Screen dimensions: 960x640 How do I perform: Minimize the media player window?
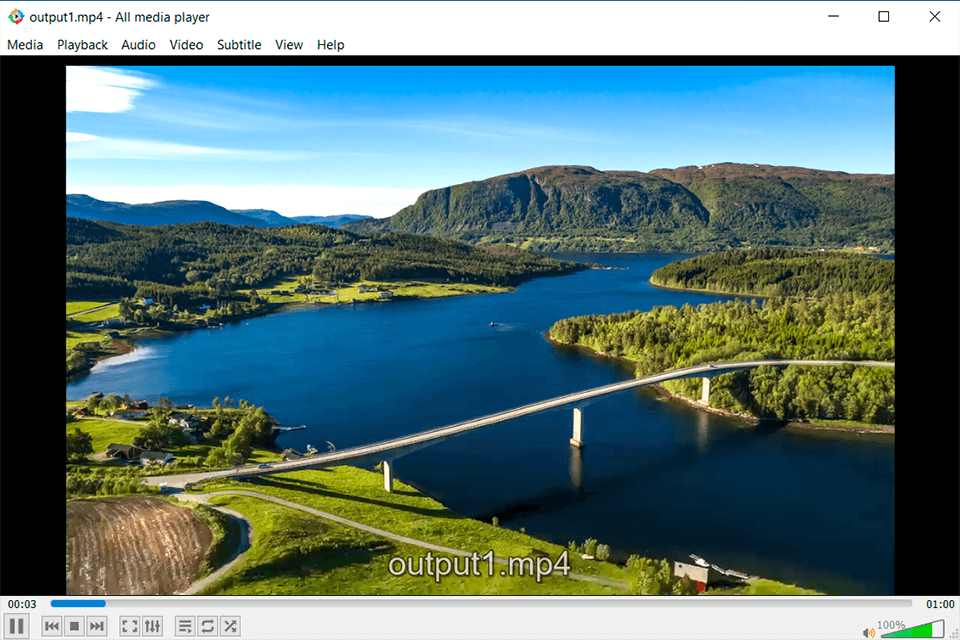833,17
